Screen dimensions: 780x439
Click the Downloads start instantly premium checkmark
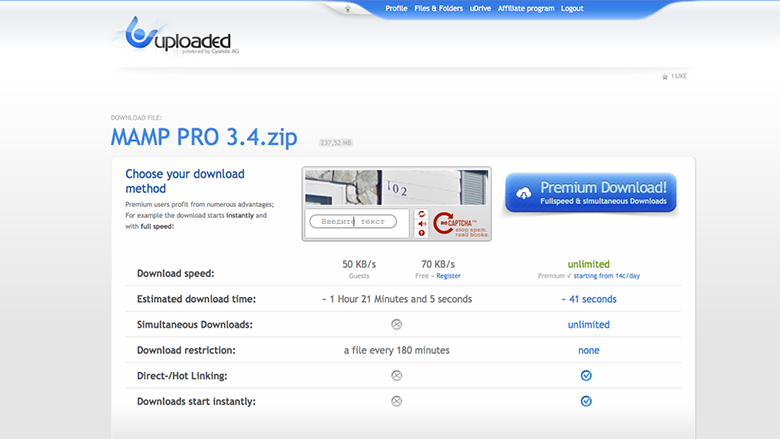pos(586,401)
